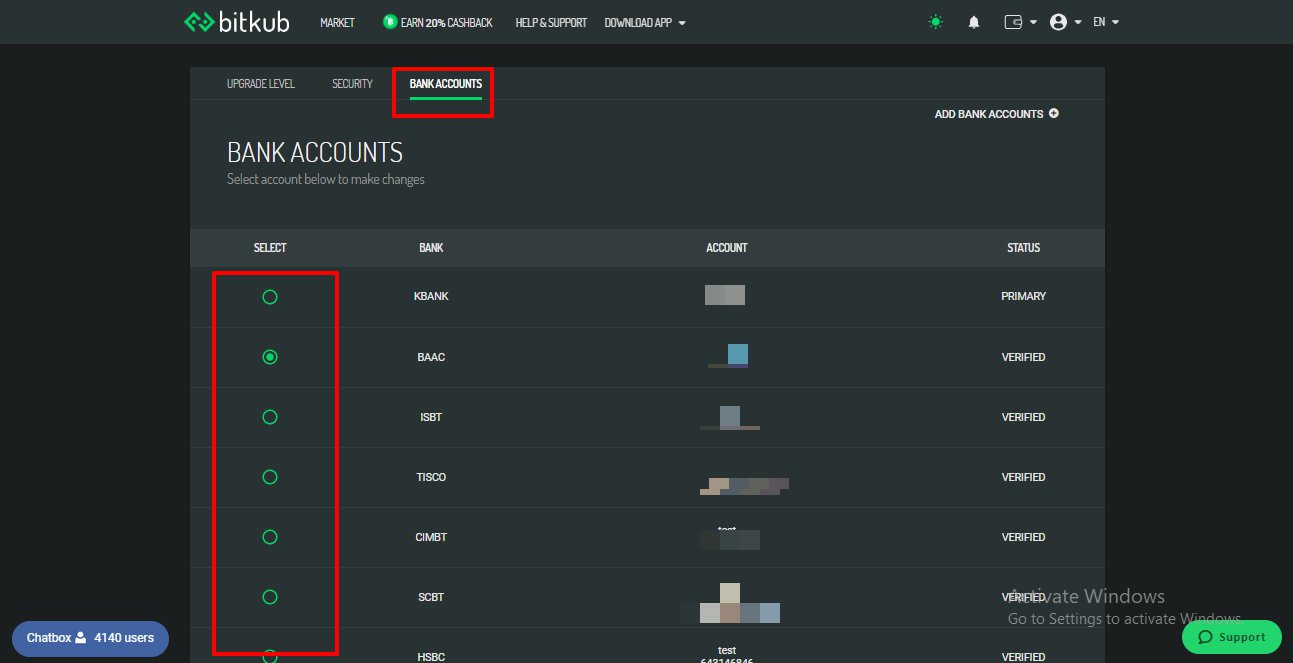Click the Bitkub logo
Screen dimensions: 1293x663
tap(236, 21)
